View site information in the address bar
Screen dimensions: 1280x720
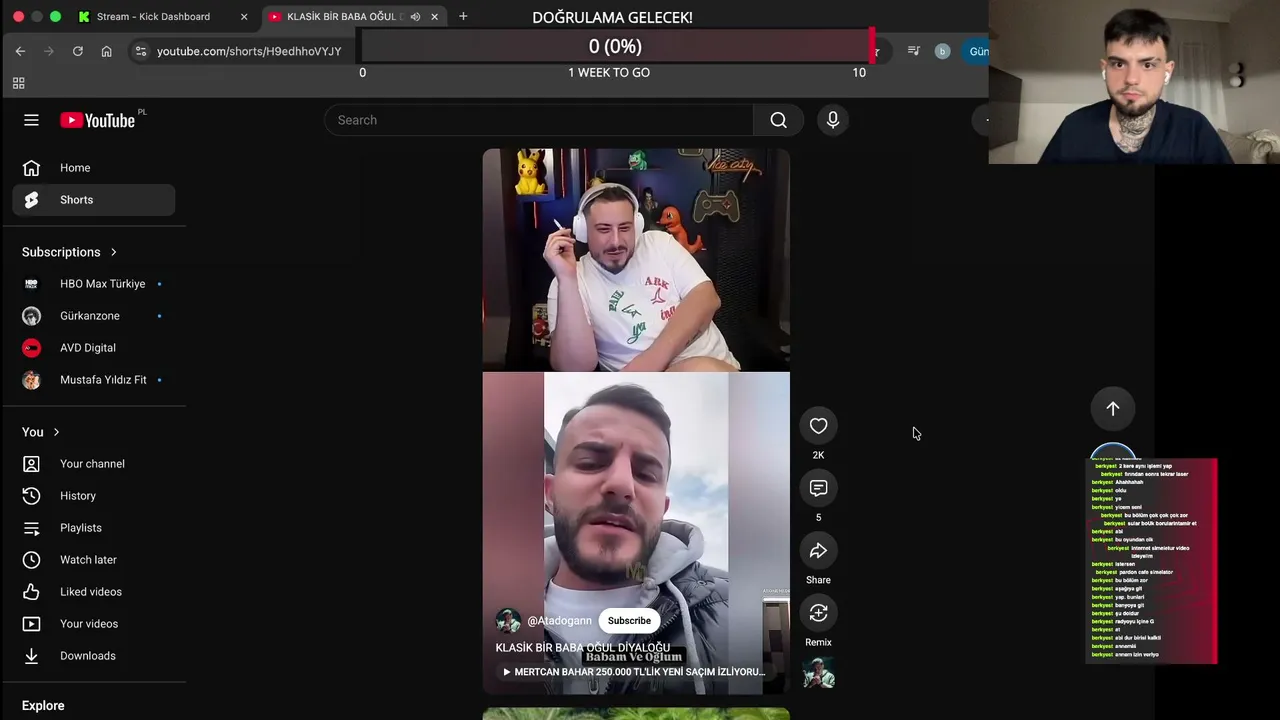pos(141,51)
